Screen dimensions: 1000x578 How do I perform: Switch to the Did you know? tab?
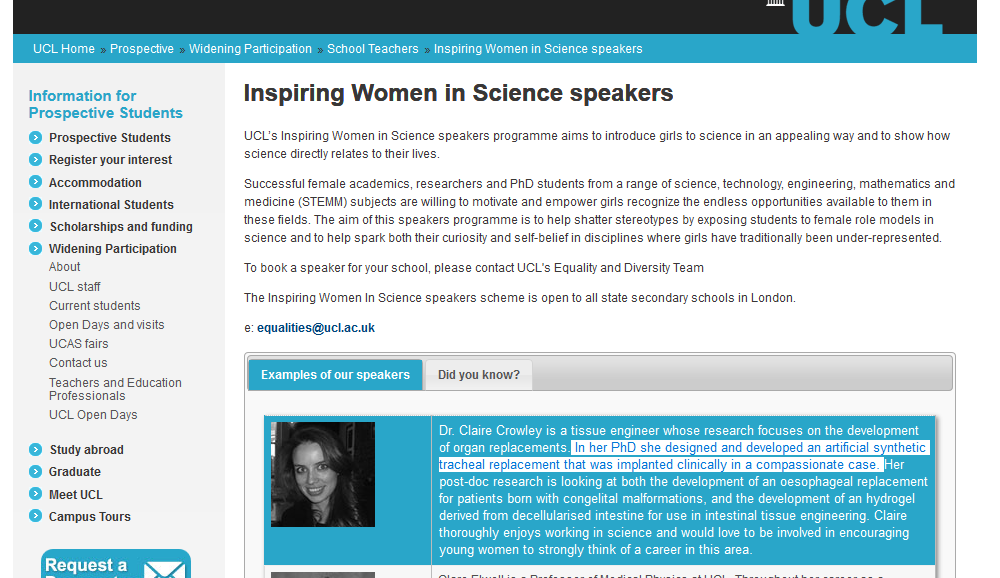tap(478, 375)
